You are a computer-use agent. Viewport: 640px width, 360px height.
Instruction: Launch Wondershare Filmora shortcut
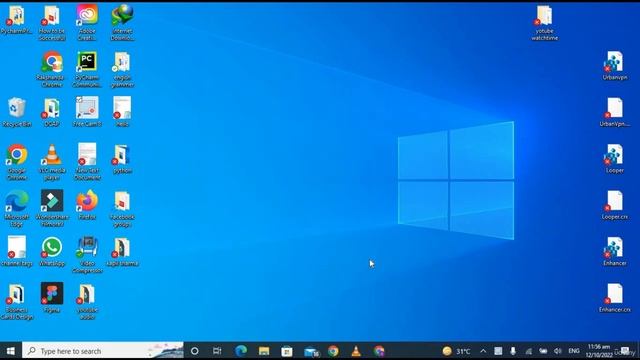[52, 208]
